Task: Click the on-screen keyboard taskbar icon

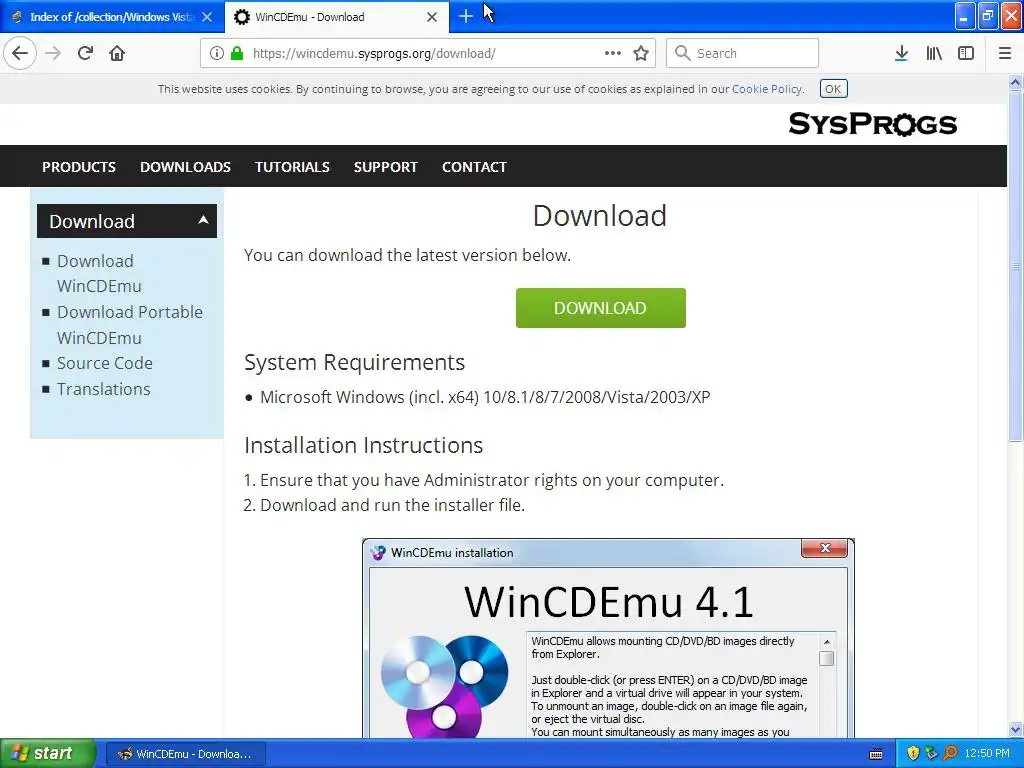Action: point(876,754)
